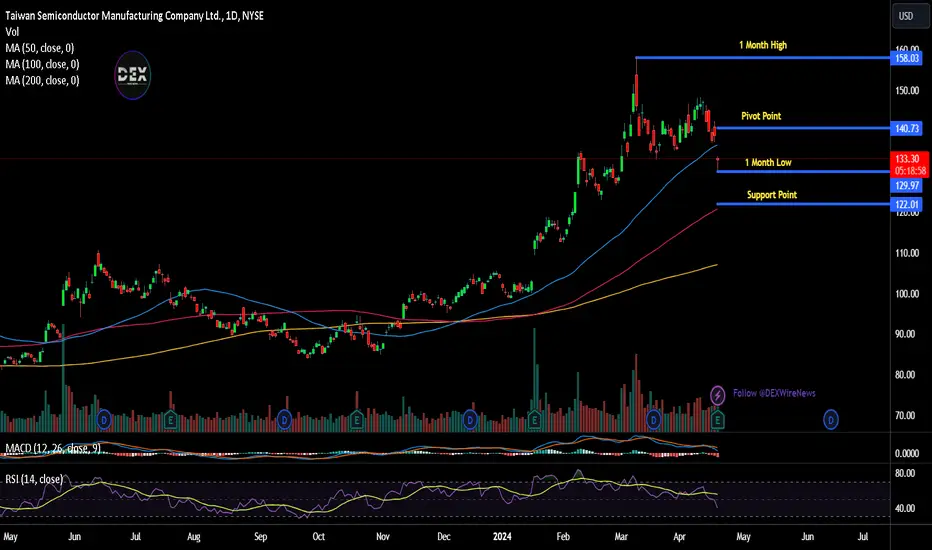Click the Aug label on time axis

pos(194,537)
